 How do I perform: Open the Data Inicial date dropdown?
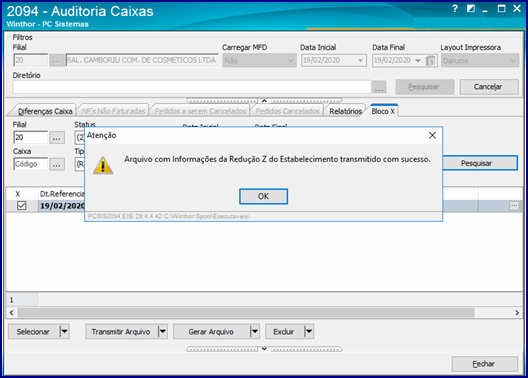[360, 61]
